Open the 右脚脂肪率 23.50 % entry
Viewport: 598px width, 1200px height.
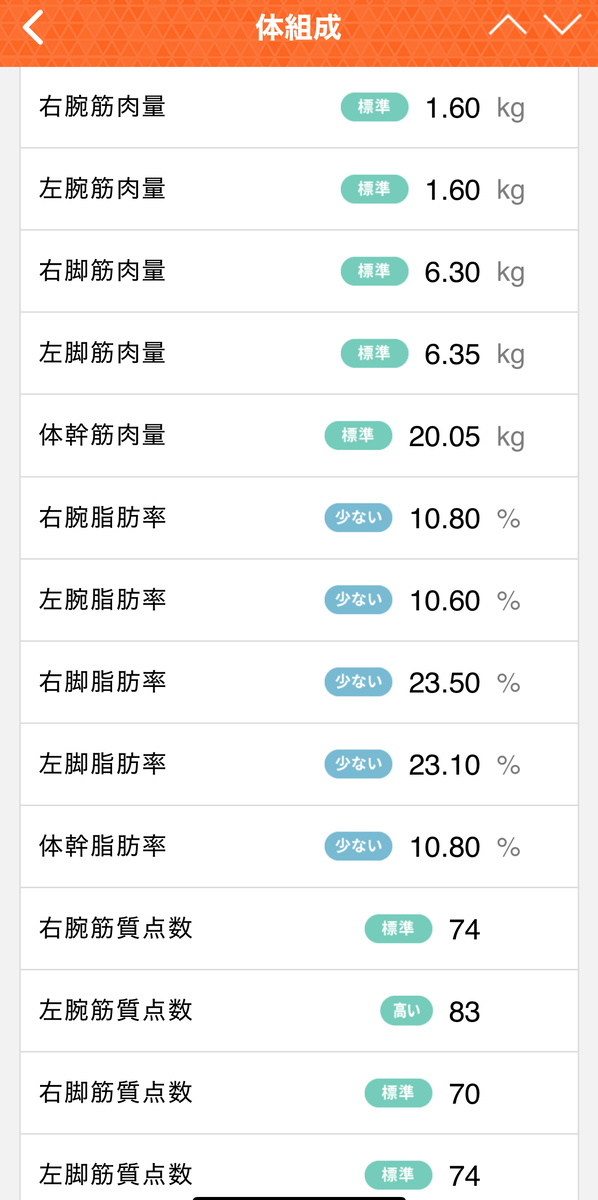(299, 682)
